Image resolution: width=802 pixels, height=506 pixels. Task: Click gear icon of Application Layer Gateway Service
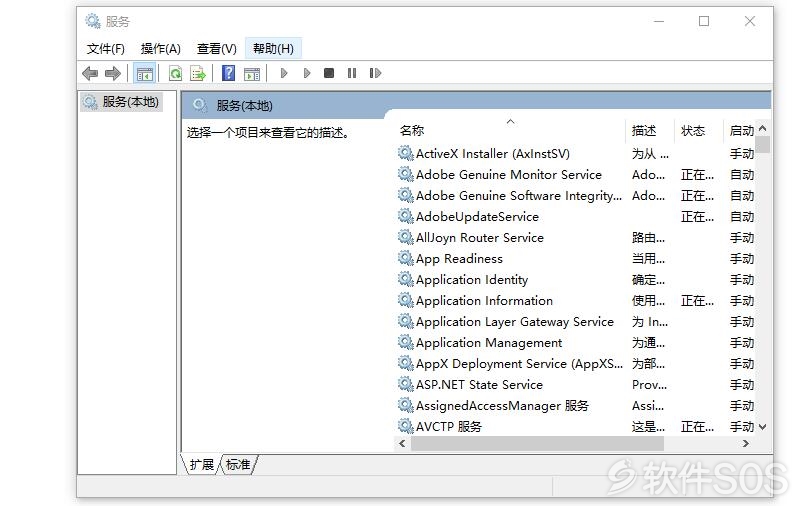point(406,321)
